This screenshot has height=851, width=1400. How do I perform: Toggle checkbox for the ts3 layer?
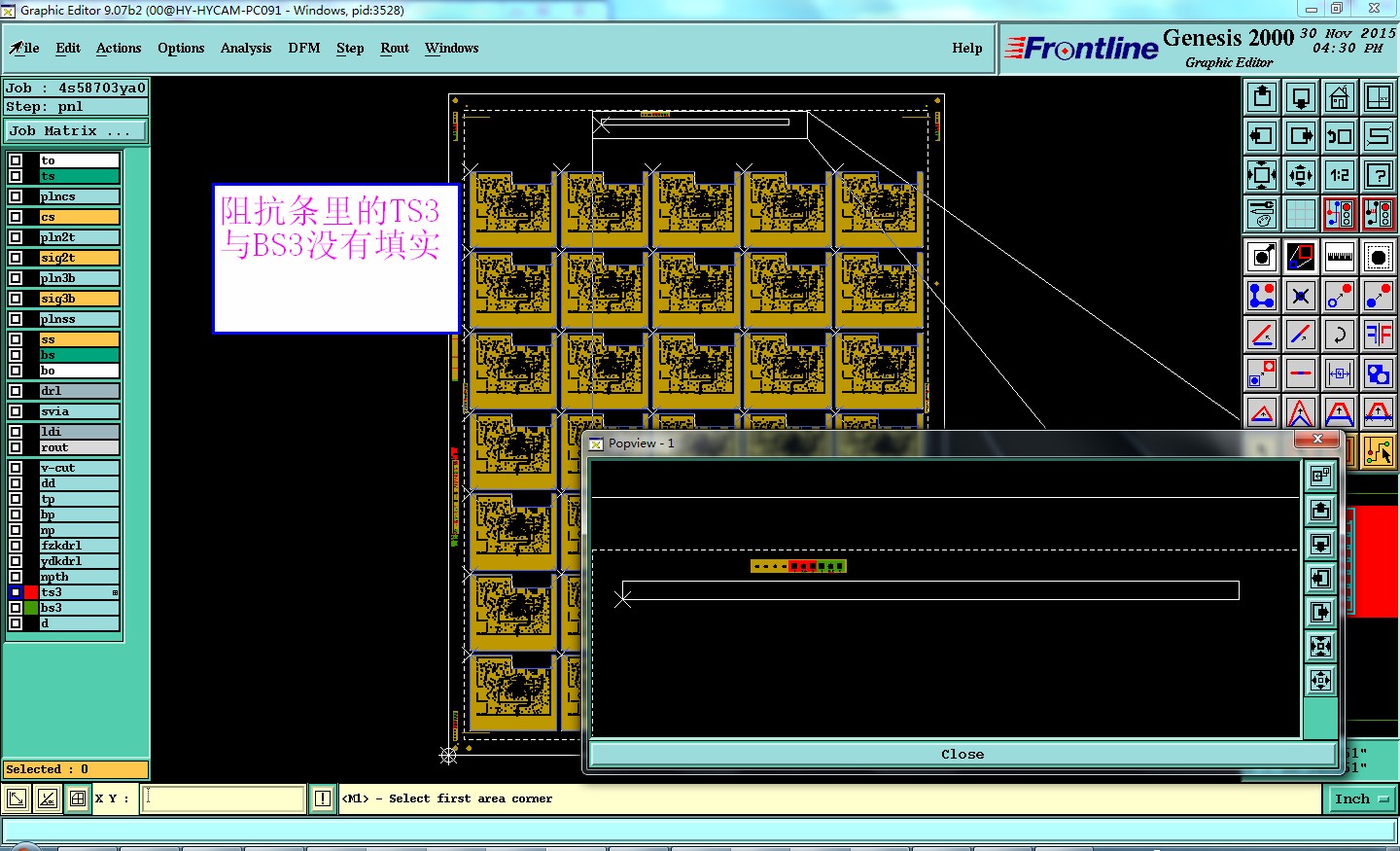pos(16,592)
